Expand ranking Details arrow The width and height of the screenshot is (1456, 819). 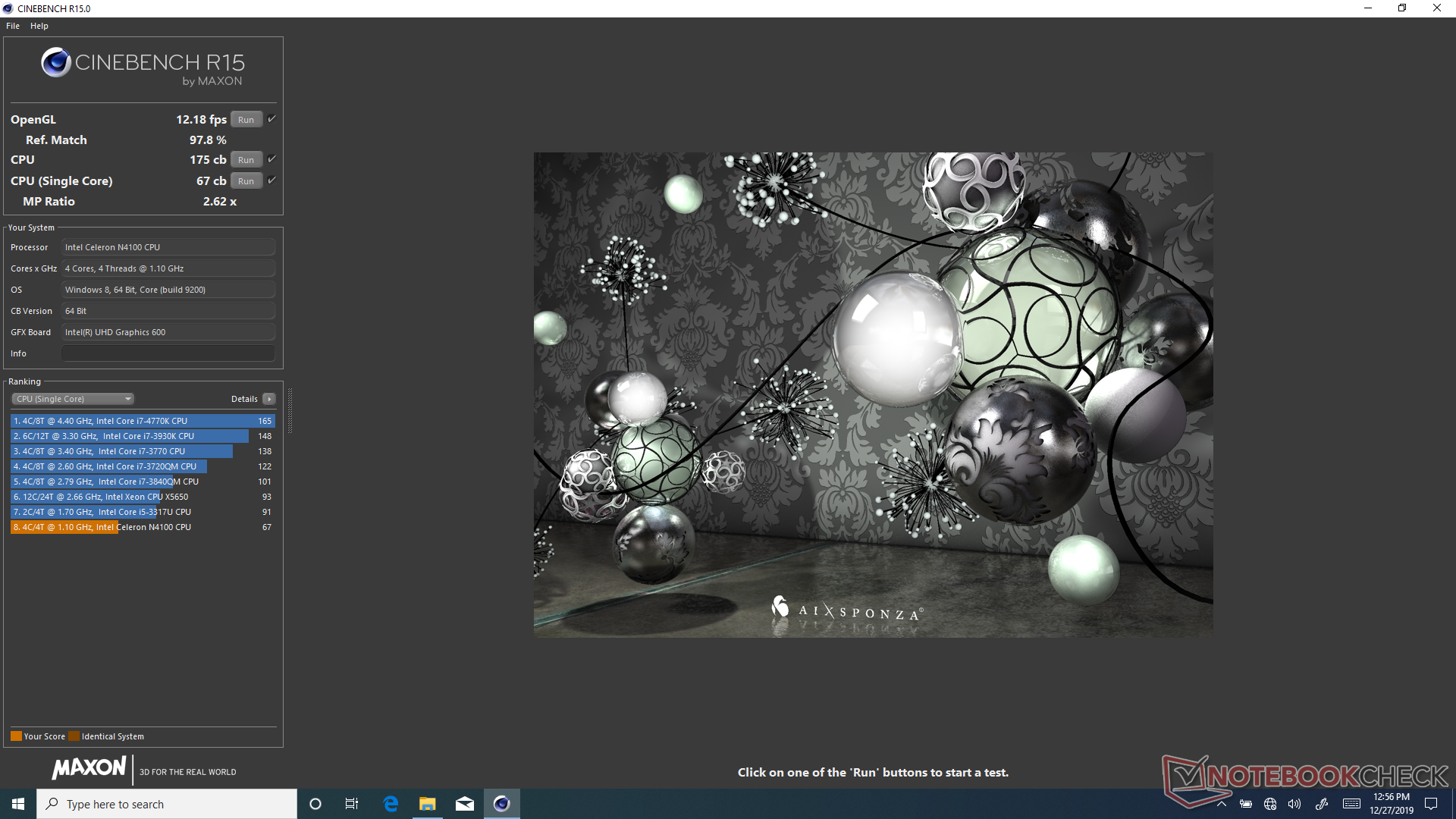click(268, 399)
